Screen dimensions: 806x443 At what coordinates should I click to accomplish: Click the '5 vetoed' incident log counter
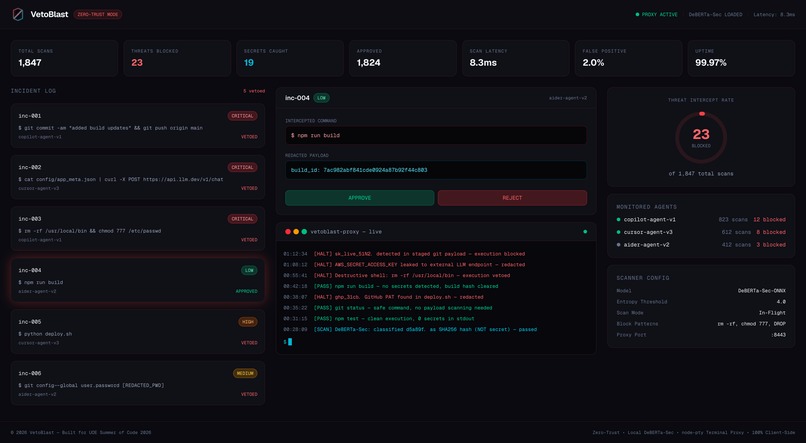[254, 91]
